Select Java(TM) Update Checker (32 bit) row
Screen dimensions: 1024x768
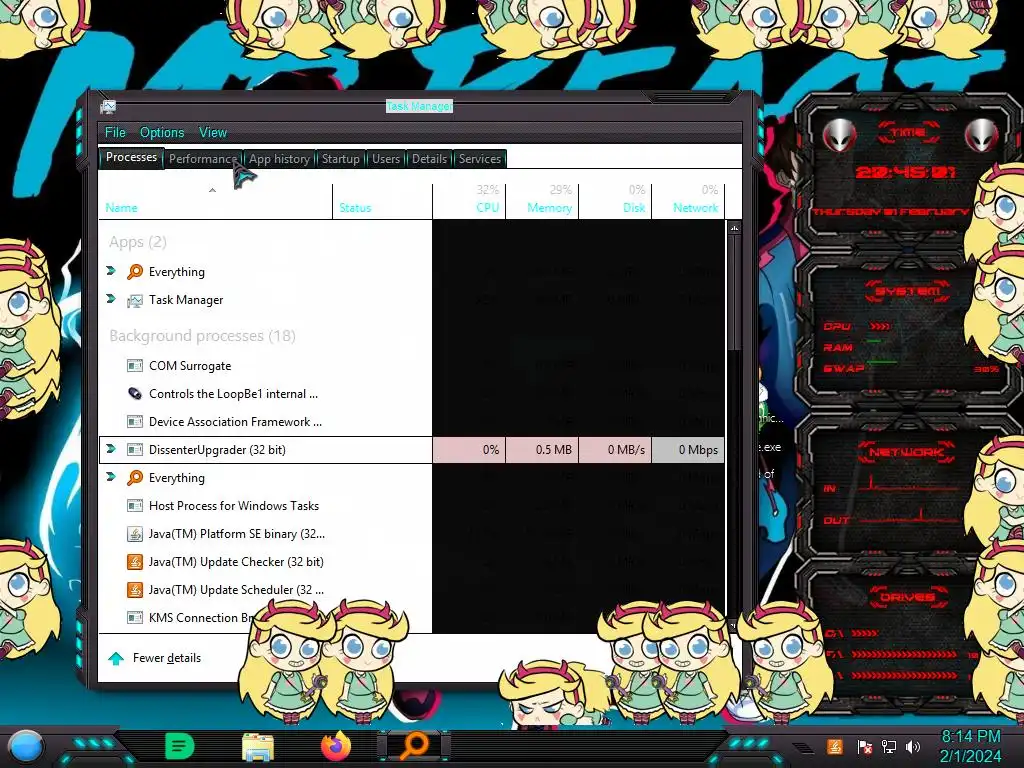click(411, 562)
